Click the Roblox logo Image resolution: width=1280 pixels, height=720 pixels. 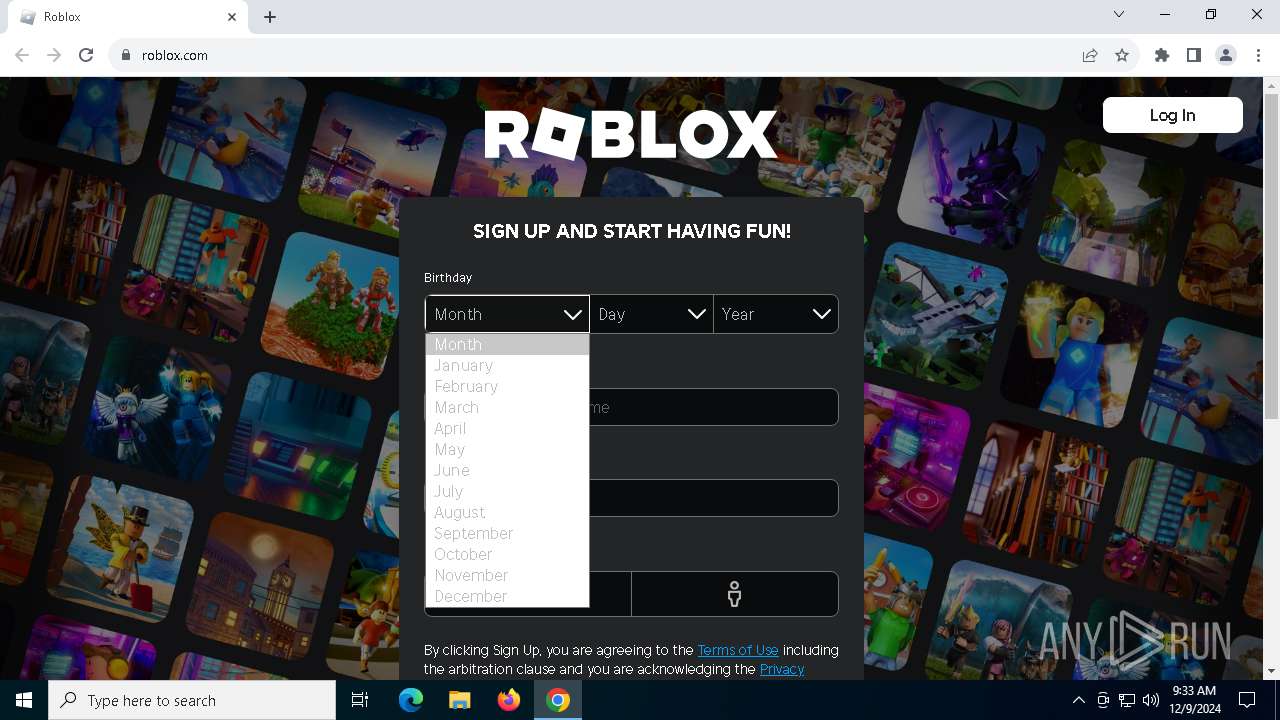tap(631, 135)
